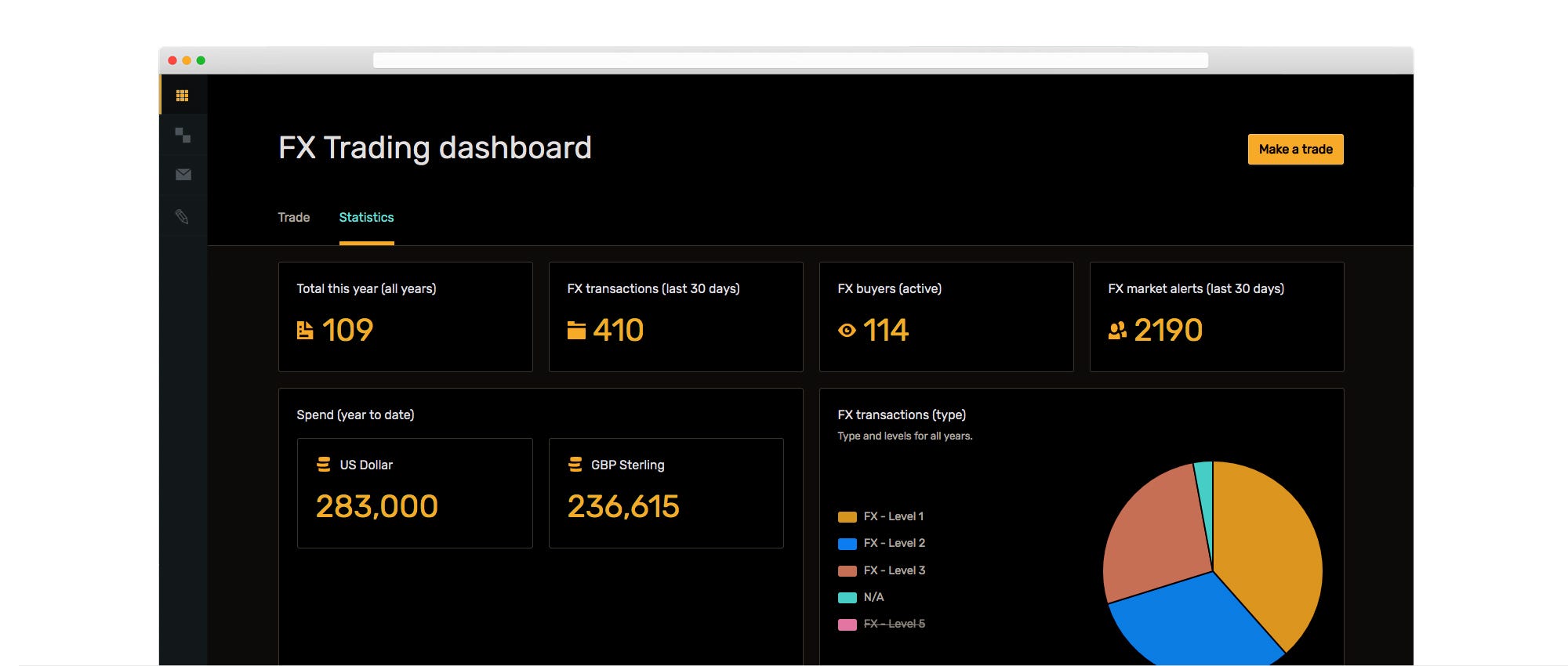
Task: Click the 2190 market alerts value
Action: (x=1168, y=330)
